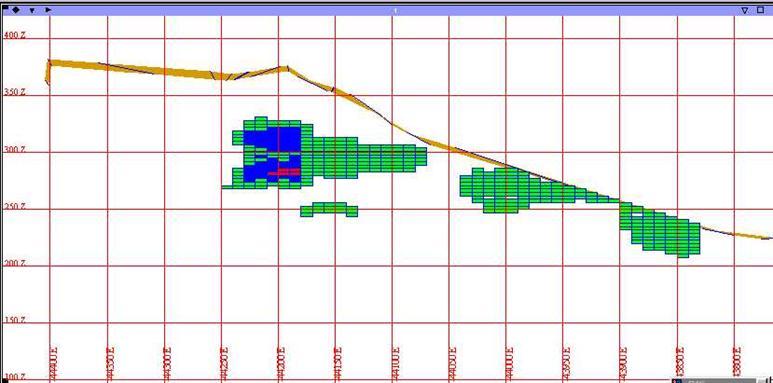Select the large blue block zone
The height and width of the screenshot is (383, 773).
tap(272, 154)
